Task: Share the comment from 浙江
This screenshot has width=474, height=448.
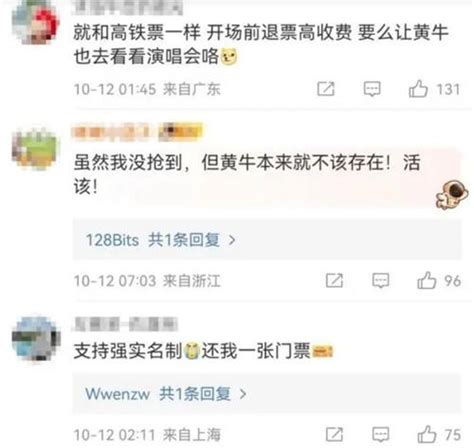Action: [334, 280]
